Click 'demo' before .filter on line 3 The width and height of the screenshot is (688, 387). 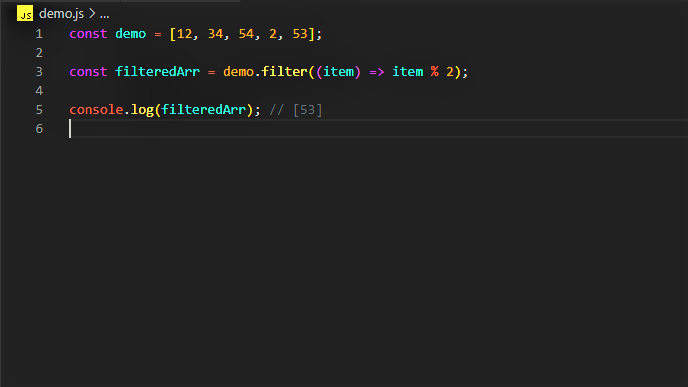(238, 72)
